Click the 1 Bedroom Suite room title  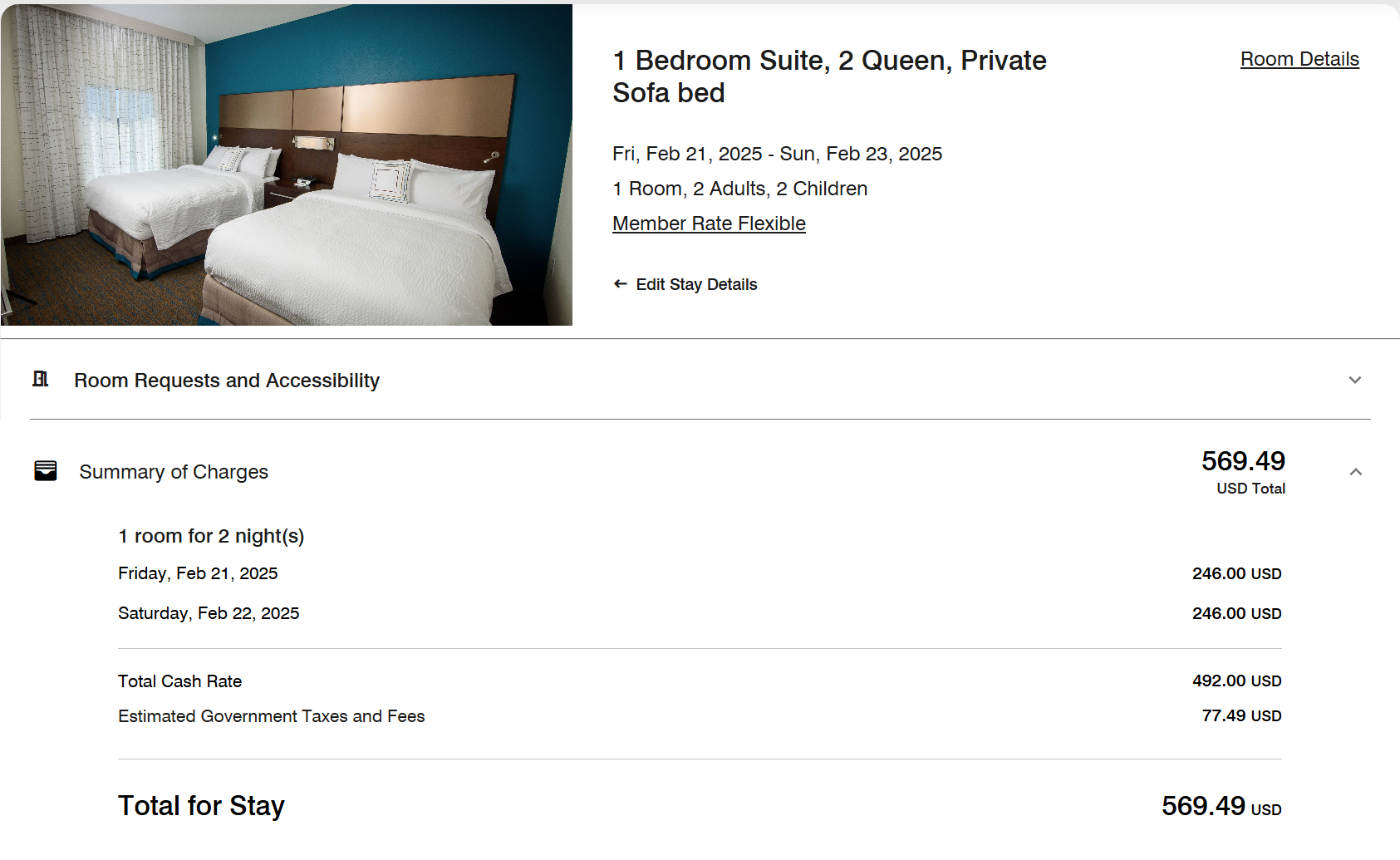829,76
